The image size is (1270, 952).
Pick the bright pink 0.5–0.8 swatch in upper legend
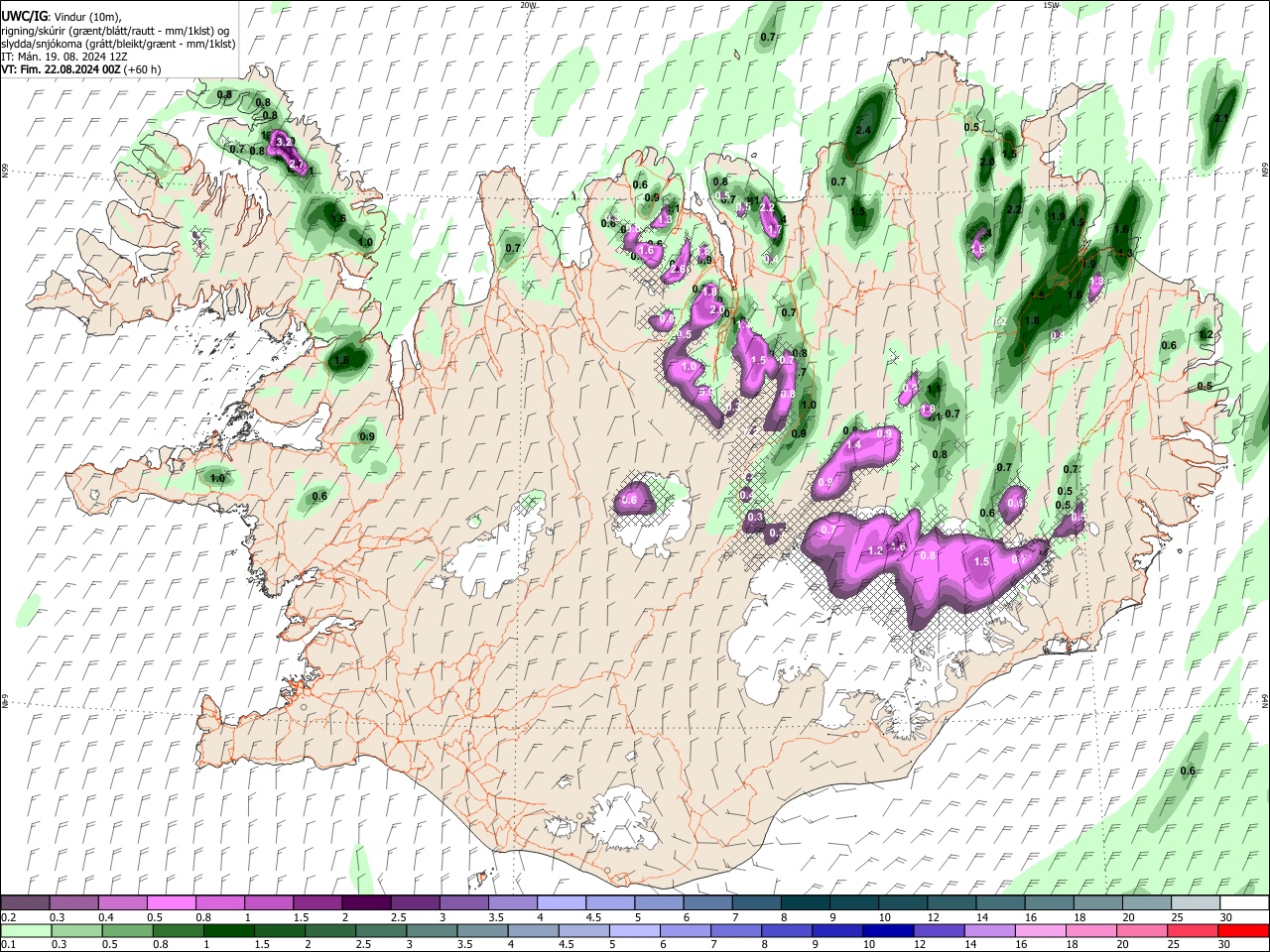point(171,903)
